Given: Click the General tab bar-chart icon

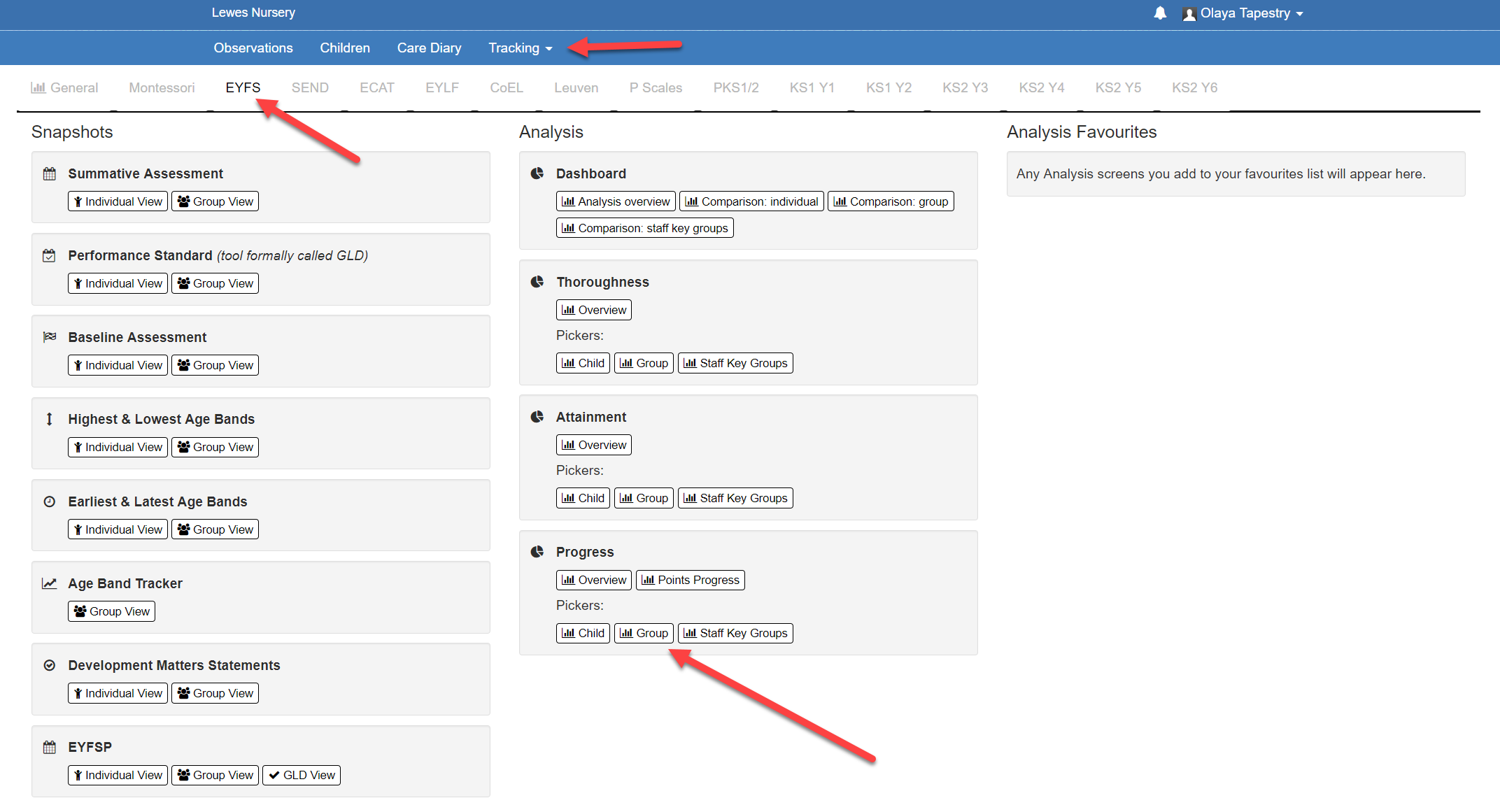Looking at the screenshot, I should click(x=38, y=87).
